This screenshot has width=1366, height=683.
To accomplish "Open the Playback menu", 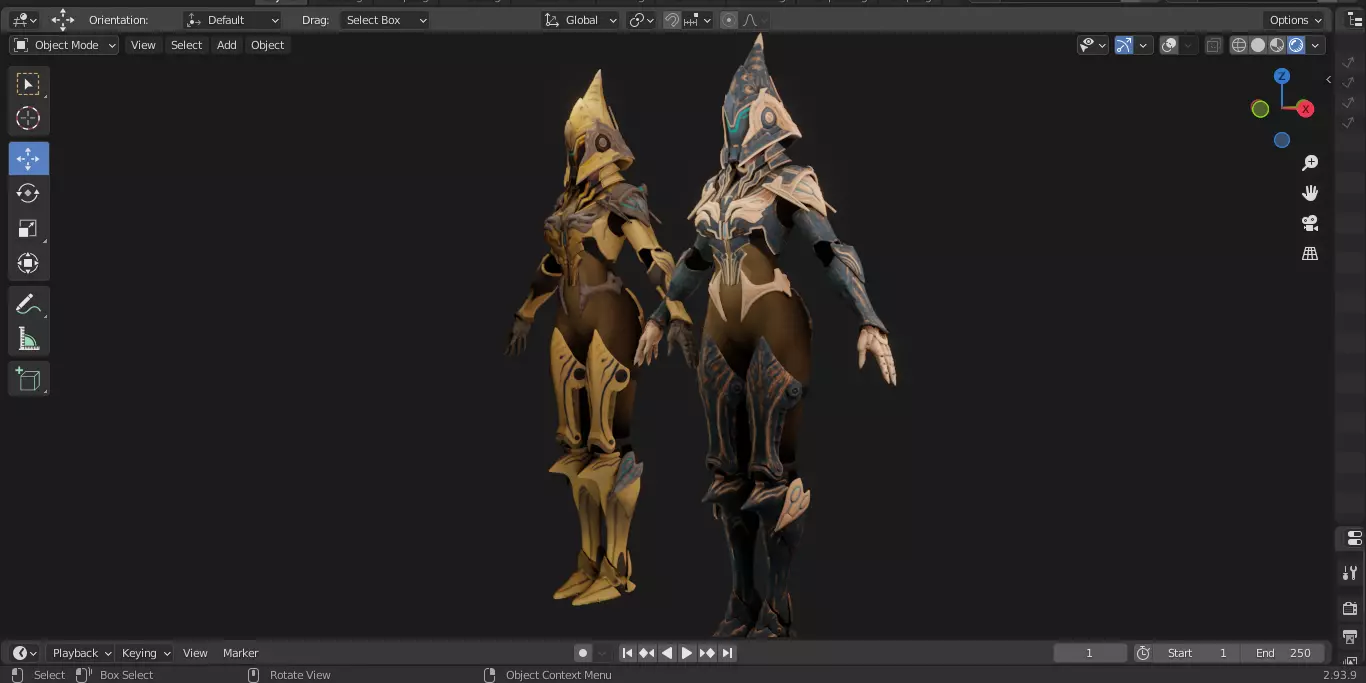I will [81, 653].
